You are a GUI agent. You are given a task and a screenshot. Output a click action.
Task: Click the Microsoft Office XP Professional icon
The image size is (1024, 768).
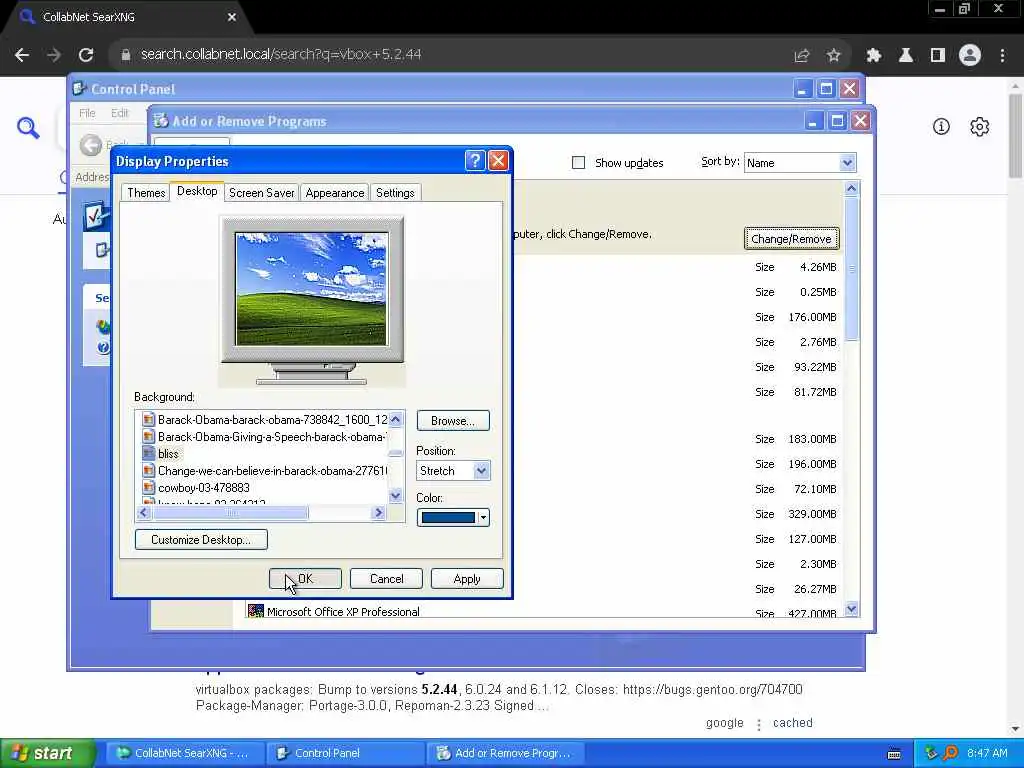(x=256, y=611)
